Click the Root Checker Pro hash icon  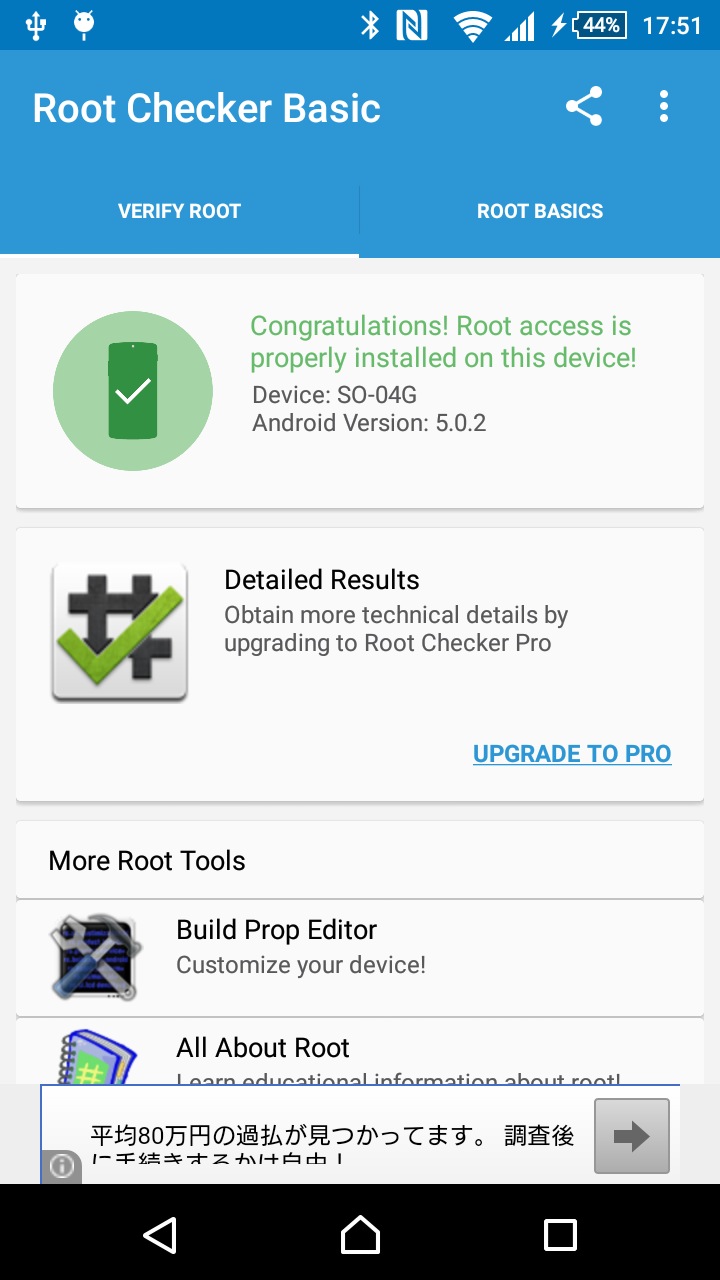click(120, 632)
